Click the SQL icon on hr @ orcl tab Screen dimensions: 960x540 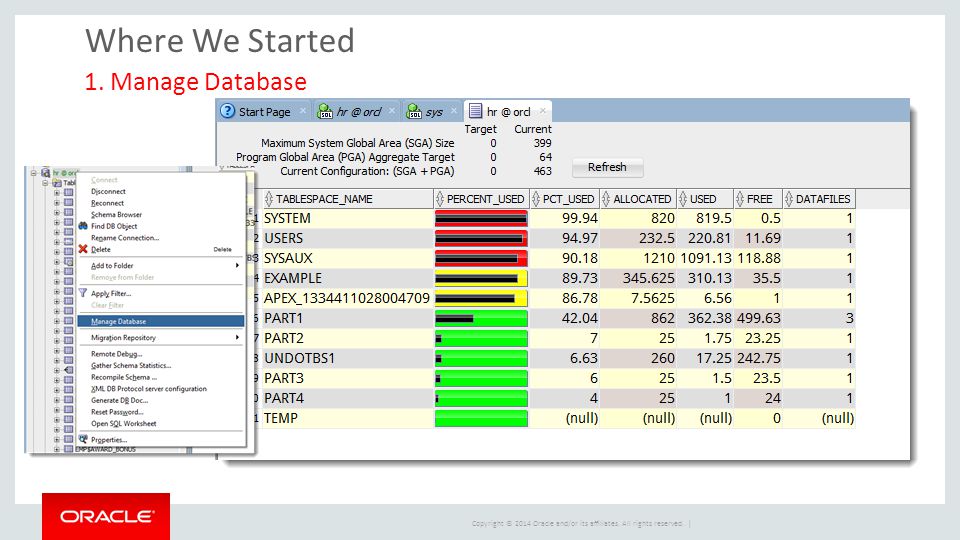(x=324, y=111)
